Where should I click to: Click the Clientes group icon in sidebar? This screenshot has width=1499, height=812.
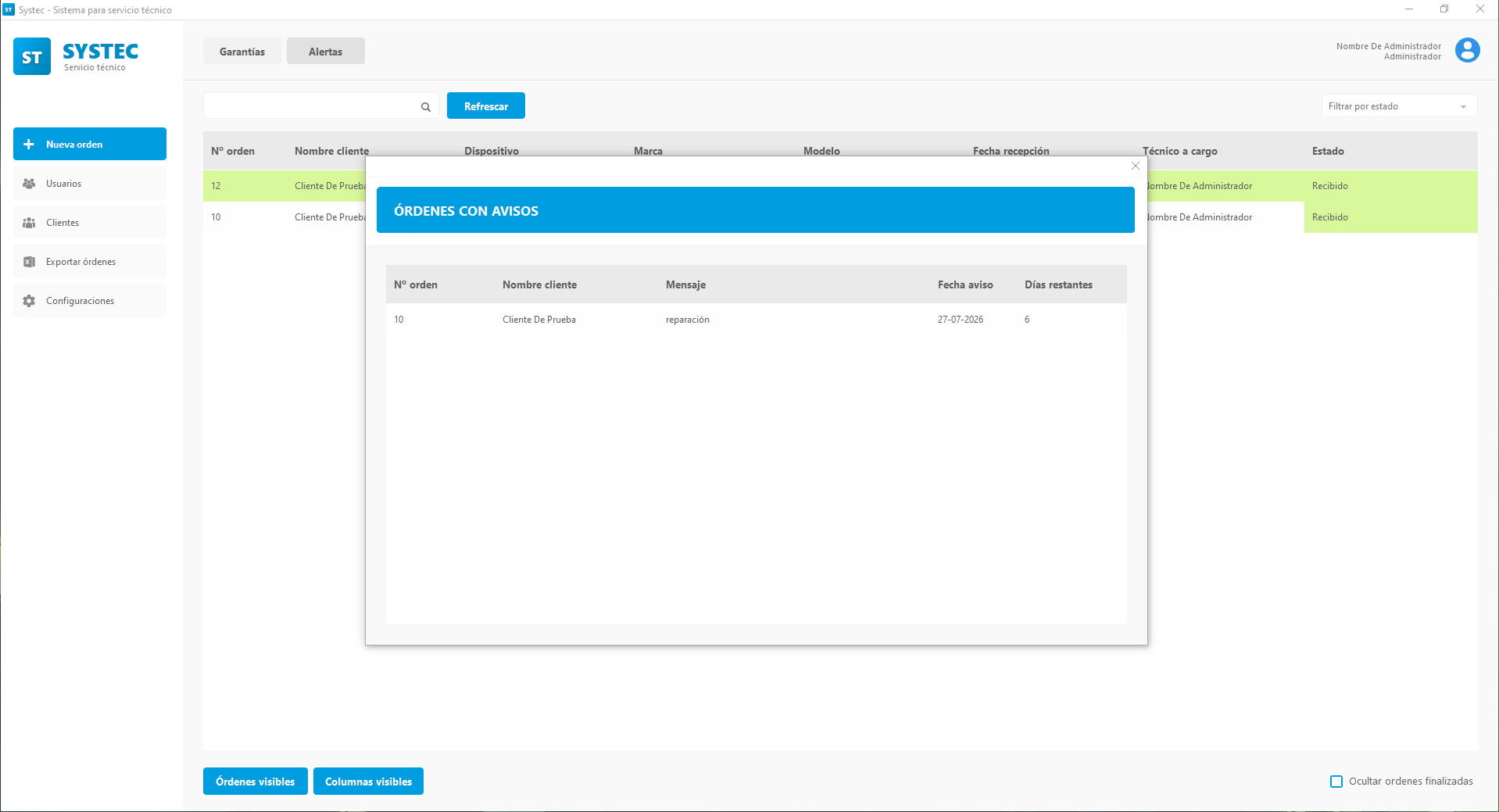pyautogui.click(x=29, y=223)
